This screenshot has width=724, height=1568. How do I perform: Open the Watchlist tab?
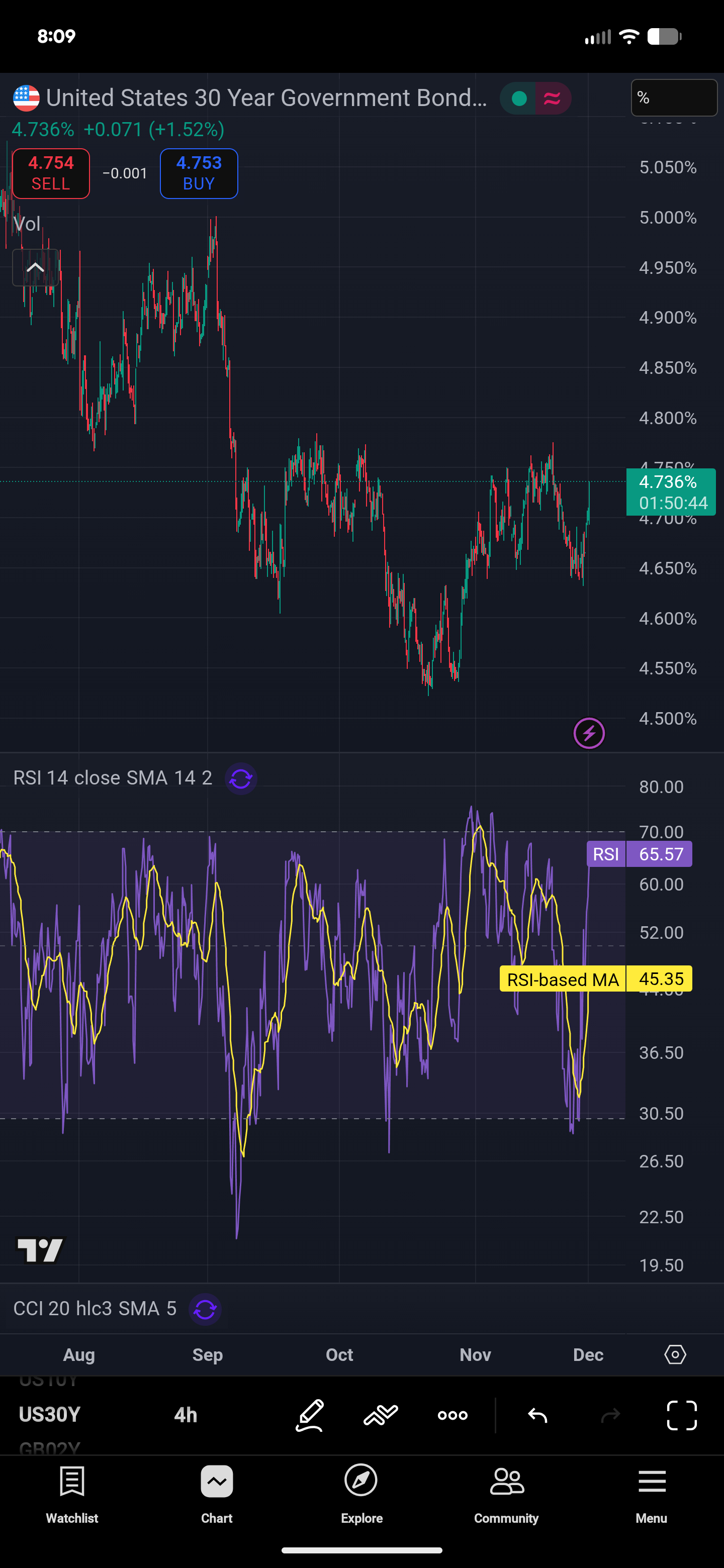tap(72, 1494)
